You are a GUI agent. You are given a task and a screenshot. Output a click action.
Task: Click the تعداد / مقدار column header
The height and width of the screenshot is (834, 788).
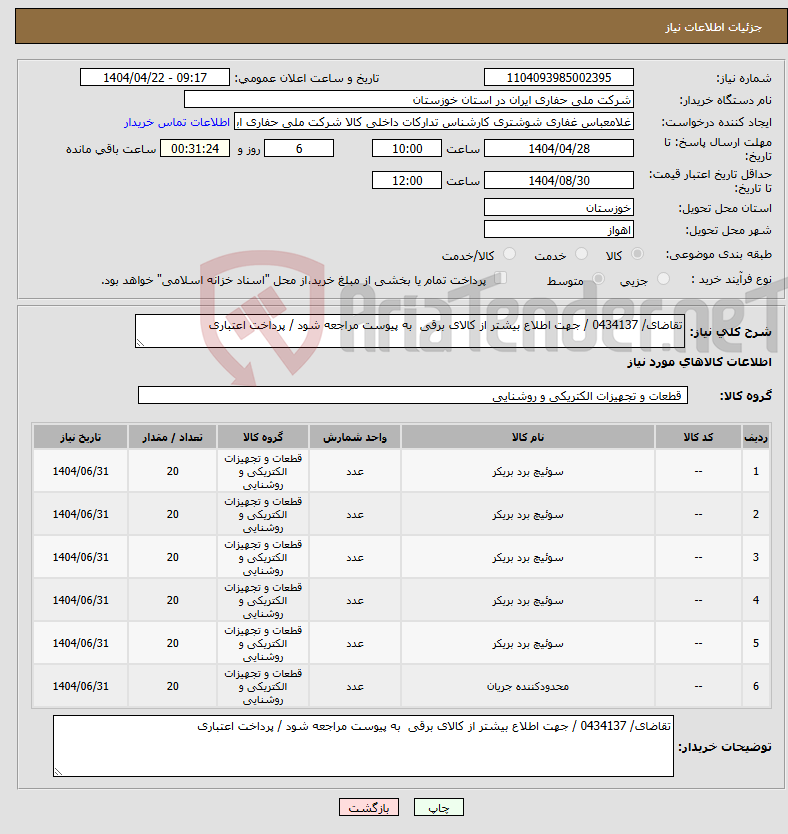172,437
